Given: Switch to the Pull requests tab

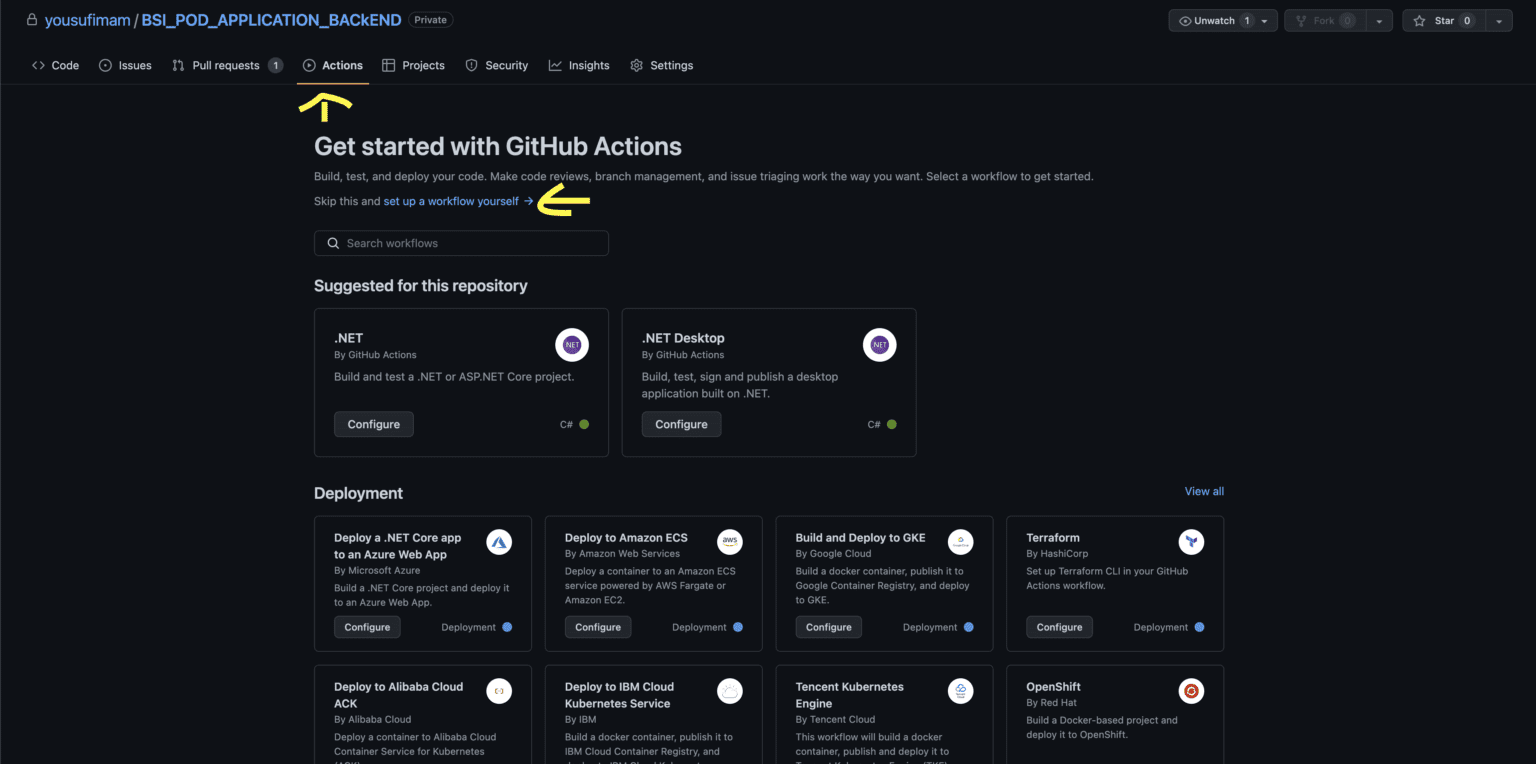Looking at the screenshot, I should coord(227,65).
